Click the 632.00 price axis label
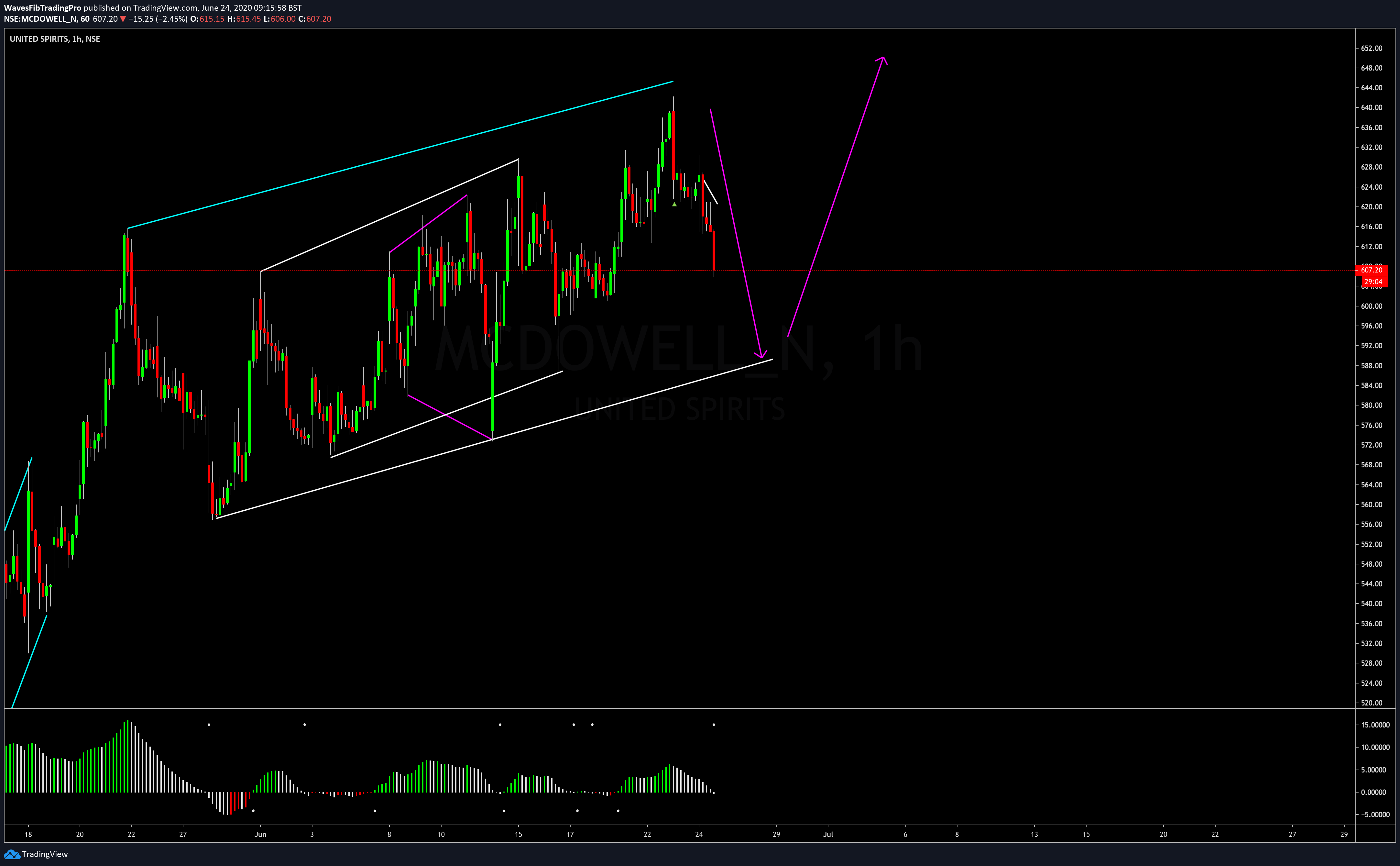The height and width of the screenshot is (866, 1400). click(1372, 147)
